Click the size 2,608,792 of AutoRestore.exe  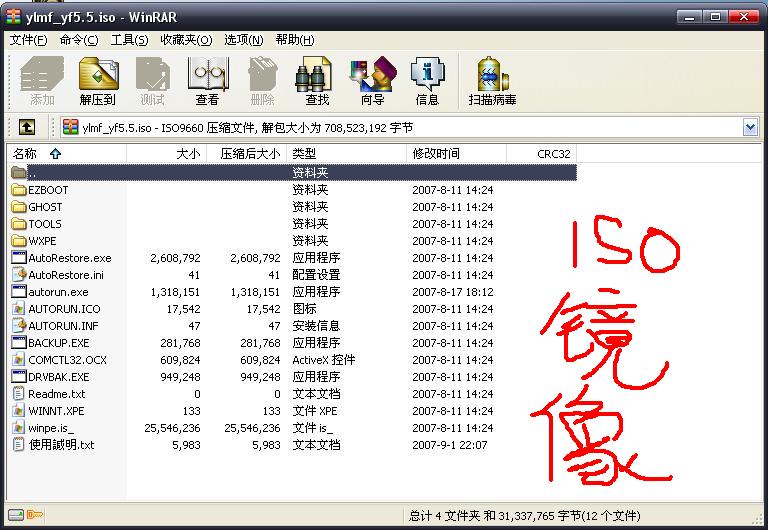(175, 258)
